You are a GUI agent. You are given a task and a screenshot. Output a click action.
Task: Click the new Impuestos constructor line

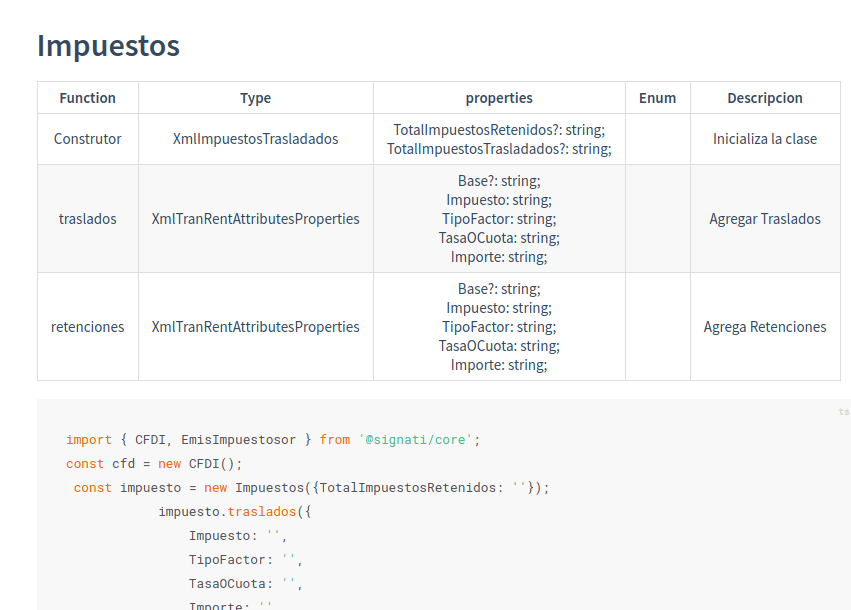[x=312, y=488]
